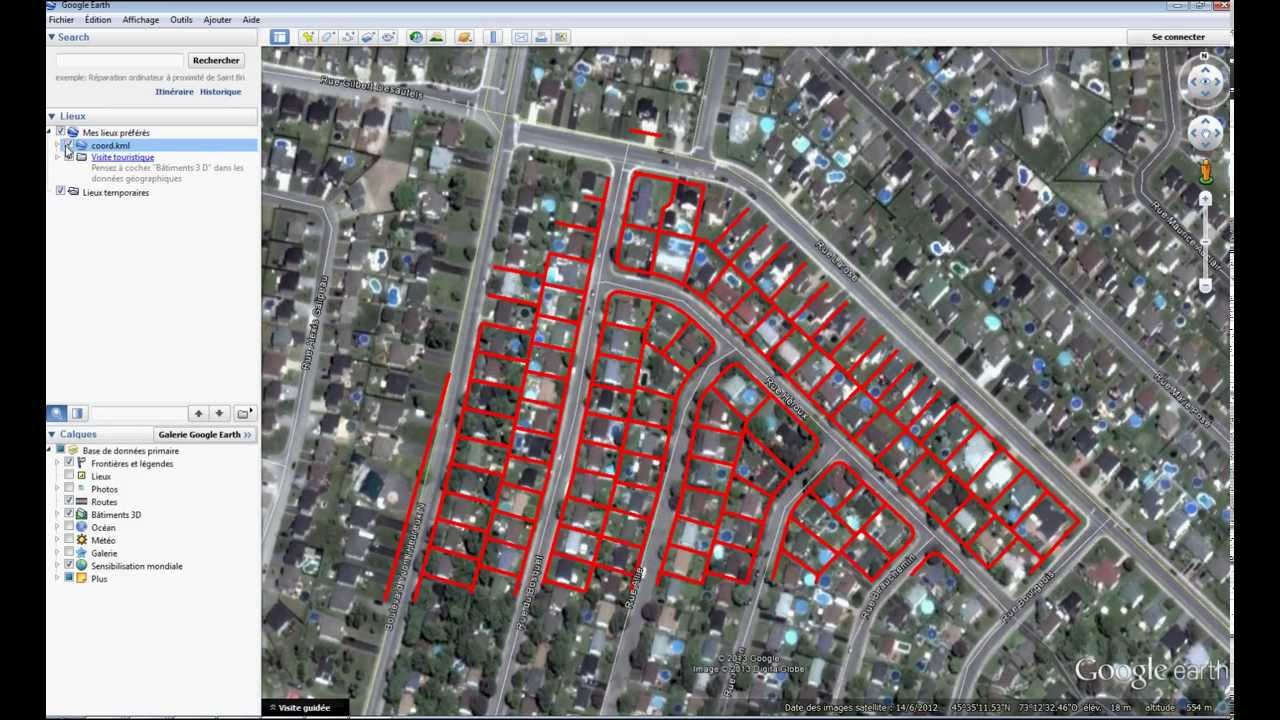
Task: Click the Visite guidée bar at map bottom
Action: [x=304, y=707]
